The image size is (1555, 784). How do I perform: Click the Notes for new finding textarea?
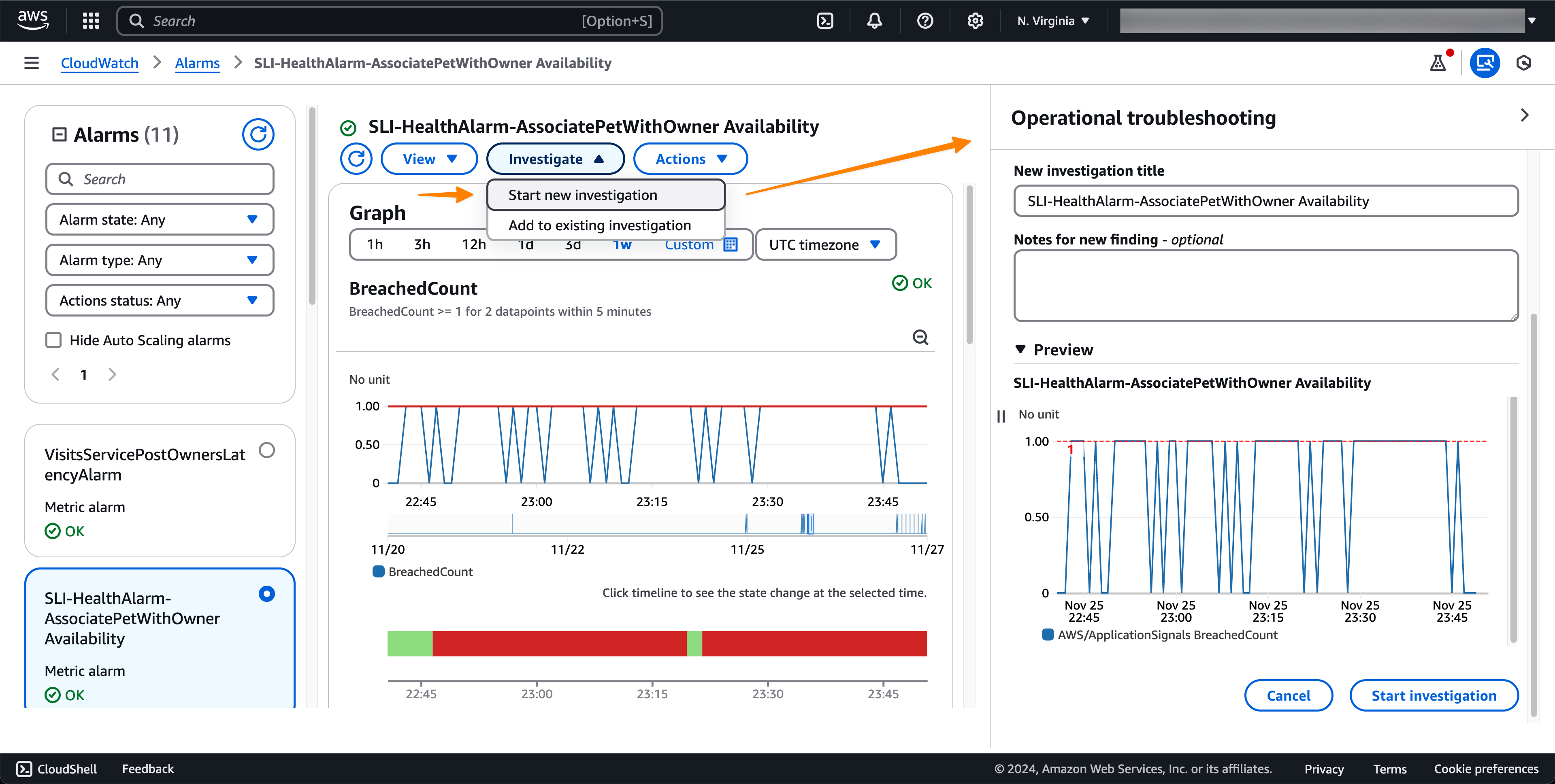coord(1265,285)
